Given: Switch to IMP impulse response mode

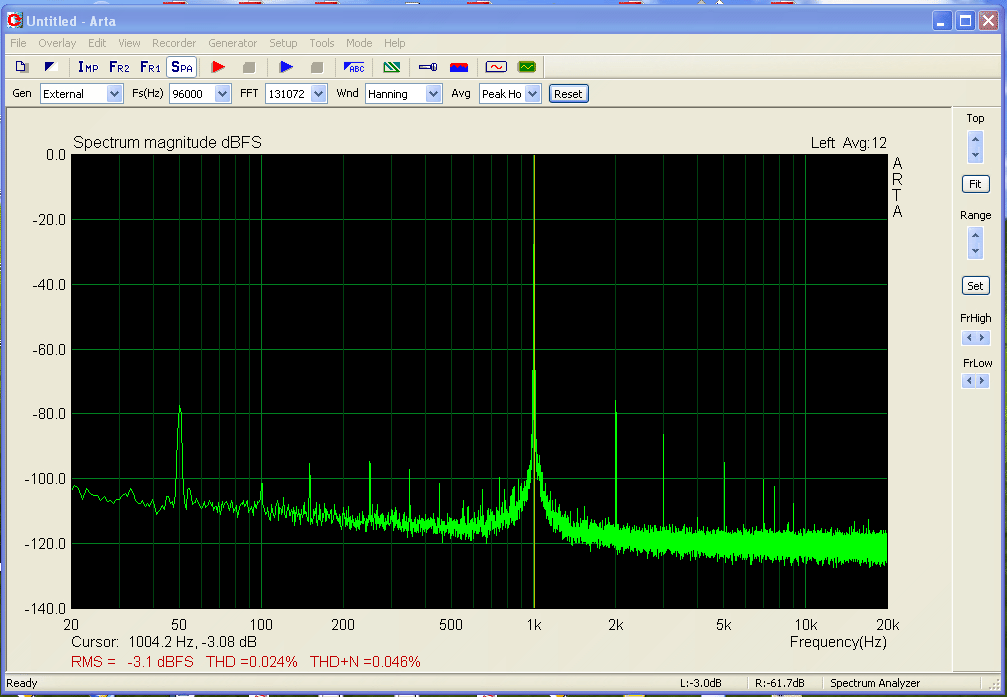Looking at the screenshot, I should (x=88, y=67).
